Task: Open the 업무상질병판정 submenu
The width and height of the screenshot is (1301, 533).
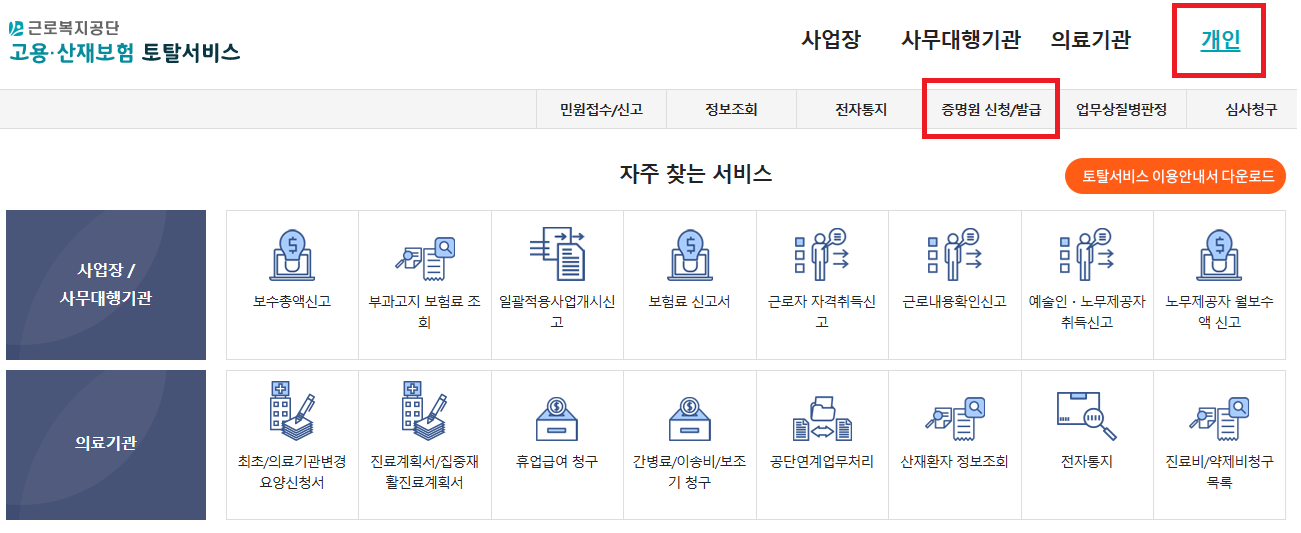Action: pos(1121,110)
